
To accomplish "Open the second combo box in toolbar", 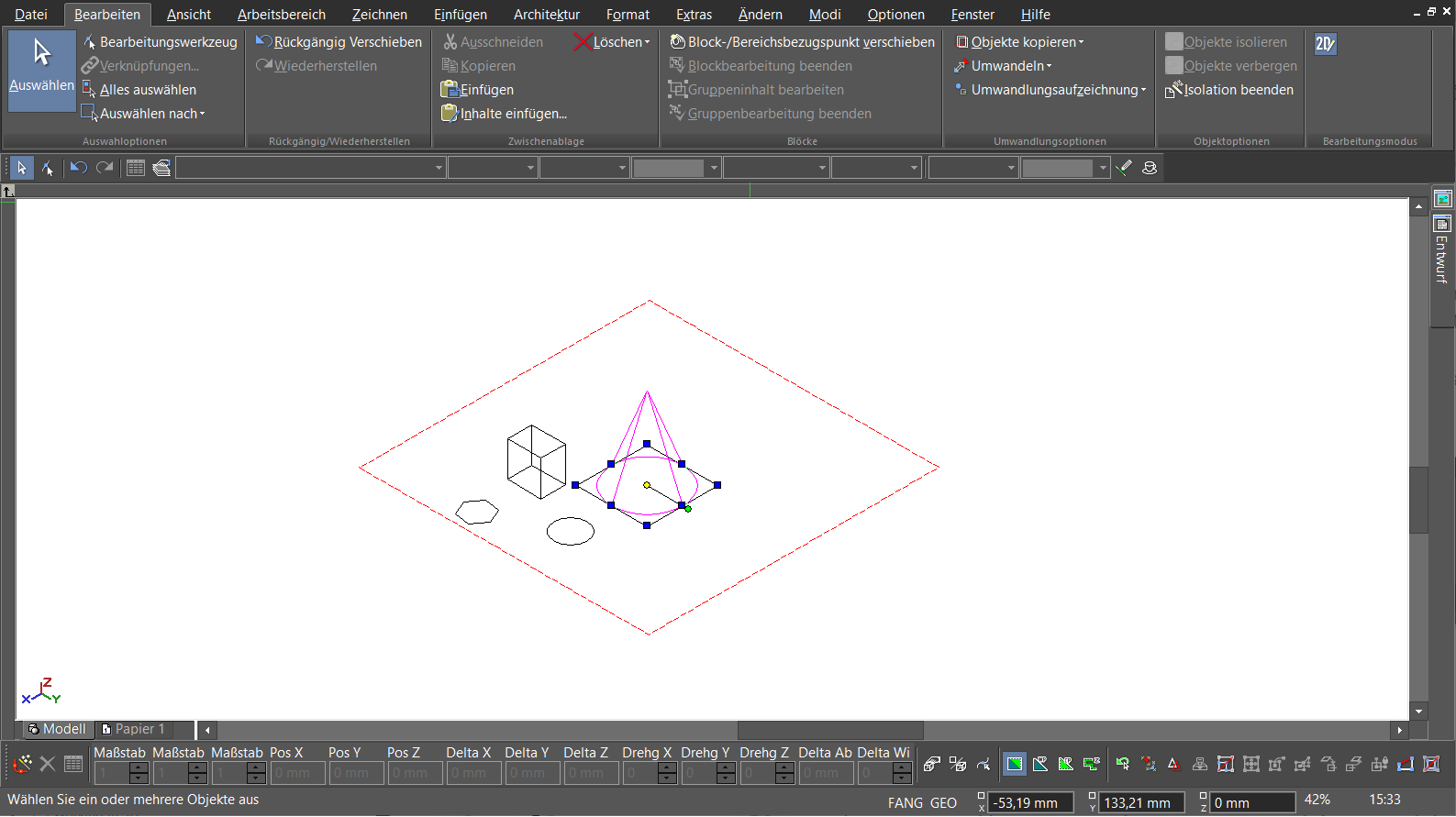I will point(493,168).
